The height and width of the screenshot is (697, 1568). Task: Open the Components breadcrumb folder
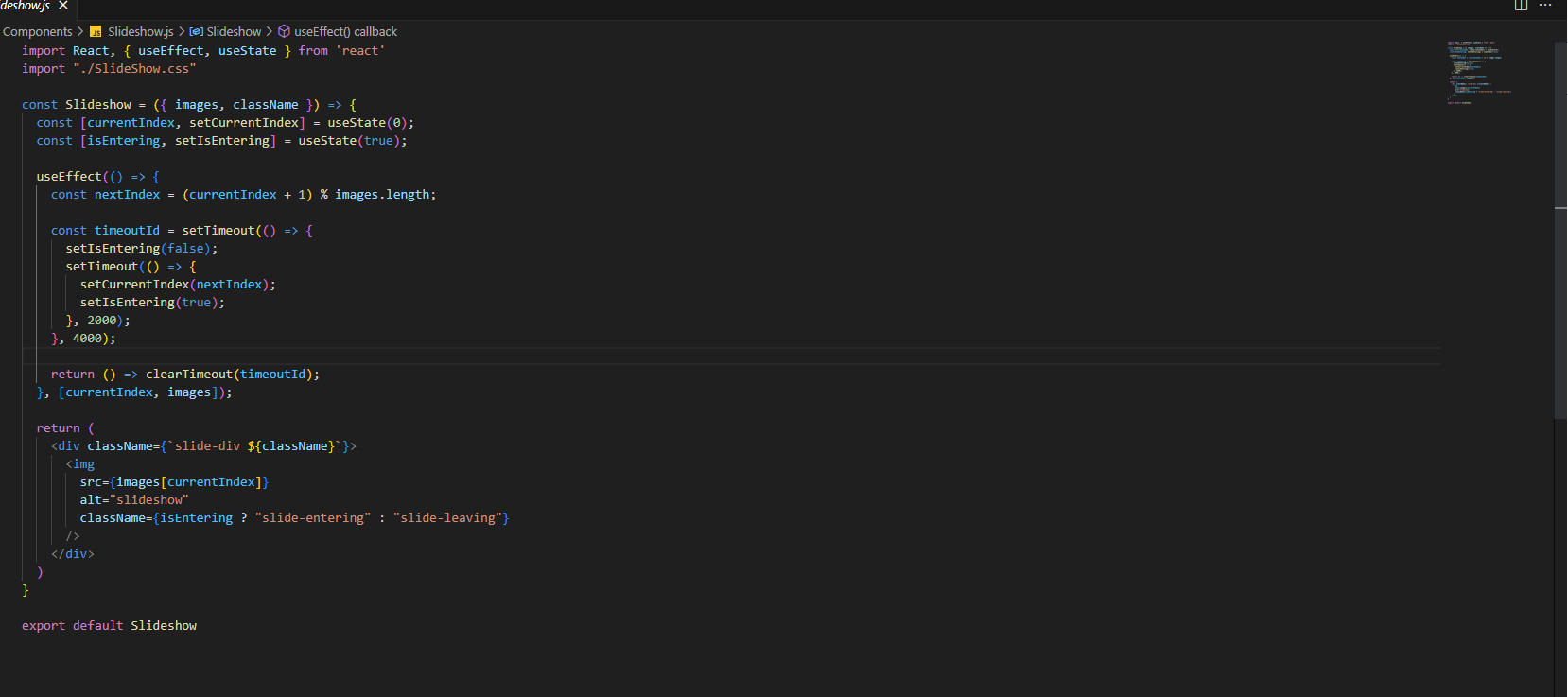click(x=38, y=32)
